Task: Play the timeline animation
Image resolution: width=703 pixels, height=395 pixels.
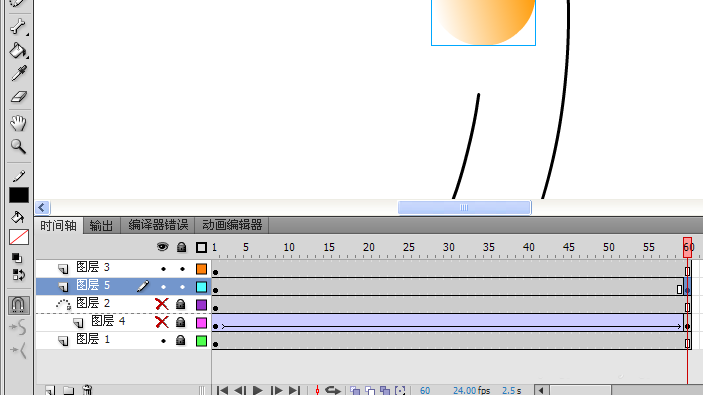Action: click(258, 390)
